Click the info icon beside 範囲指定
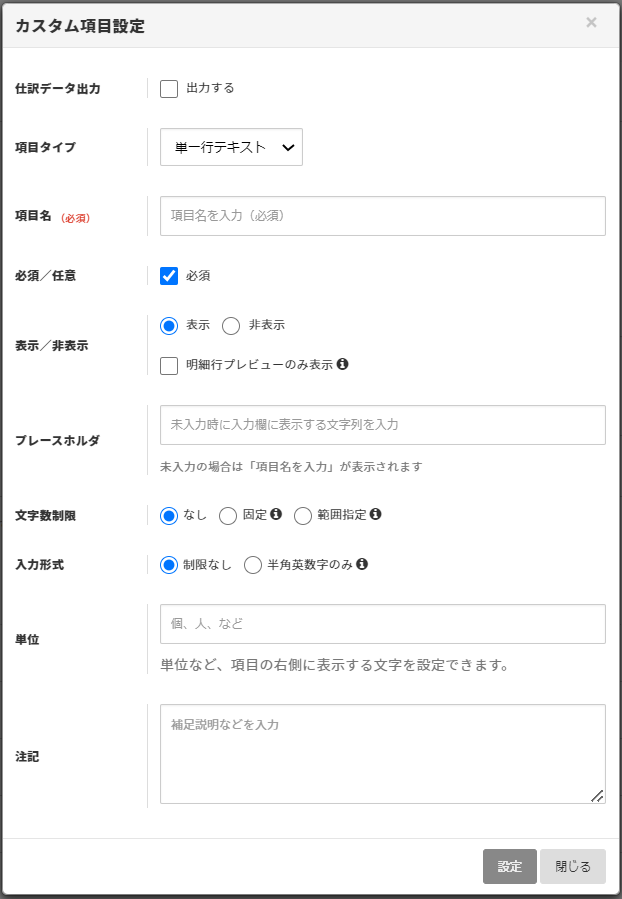Screen dimensions: 622x899 375,514
